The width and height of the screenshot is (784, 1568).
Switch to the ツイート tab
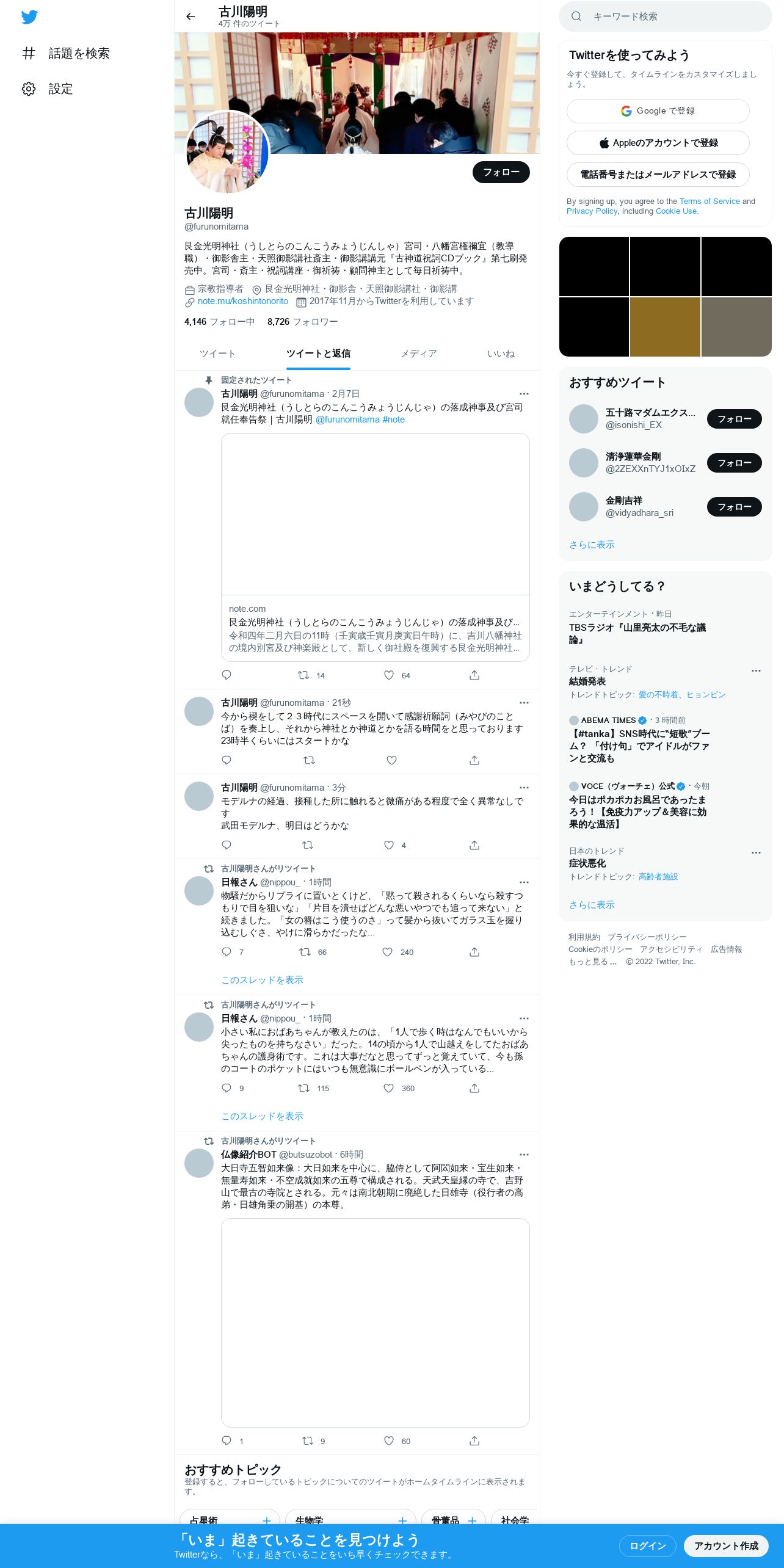click(x=217, y=354)
